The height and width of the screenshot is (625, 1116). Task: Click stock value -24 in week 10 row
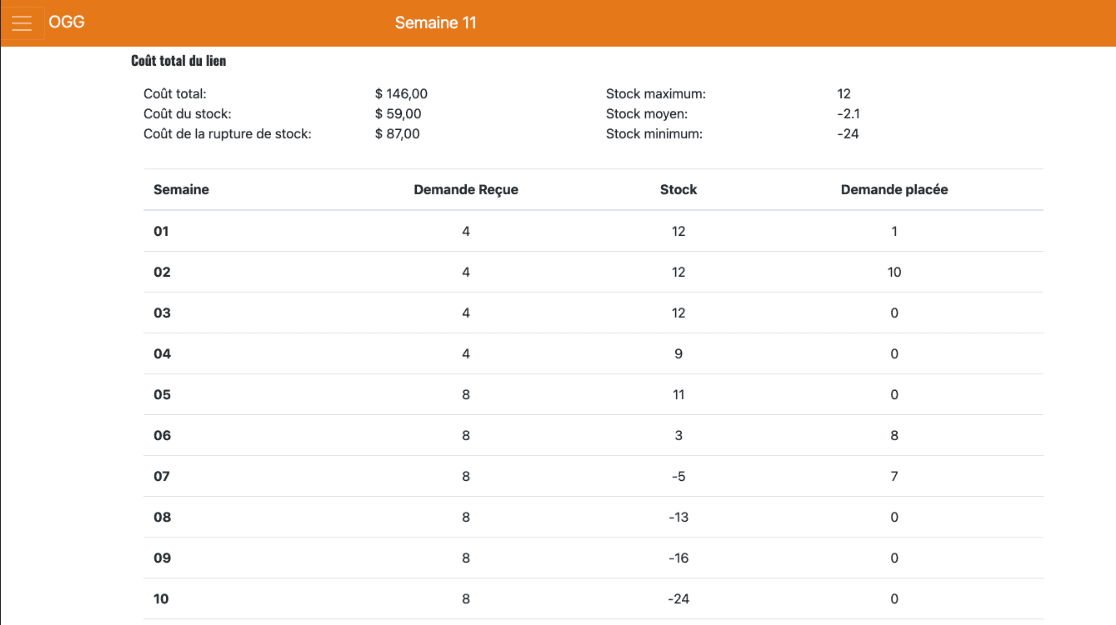click(678, 599)
